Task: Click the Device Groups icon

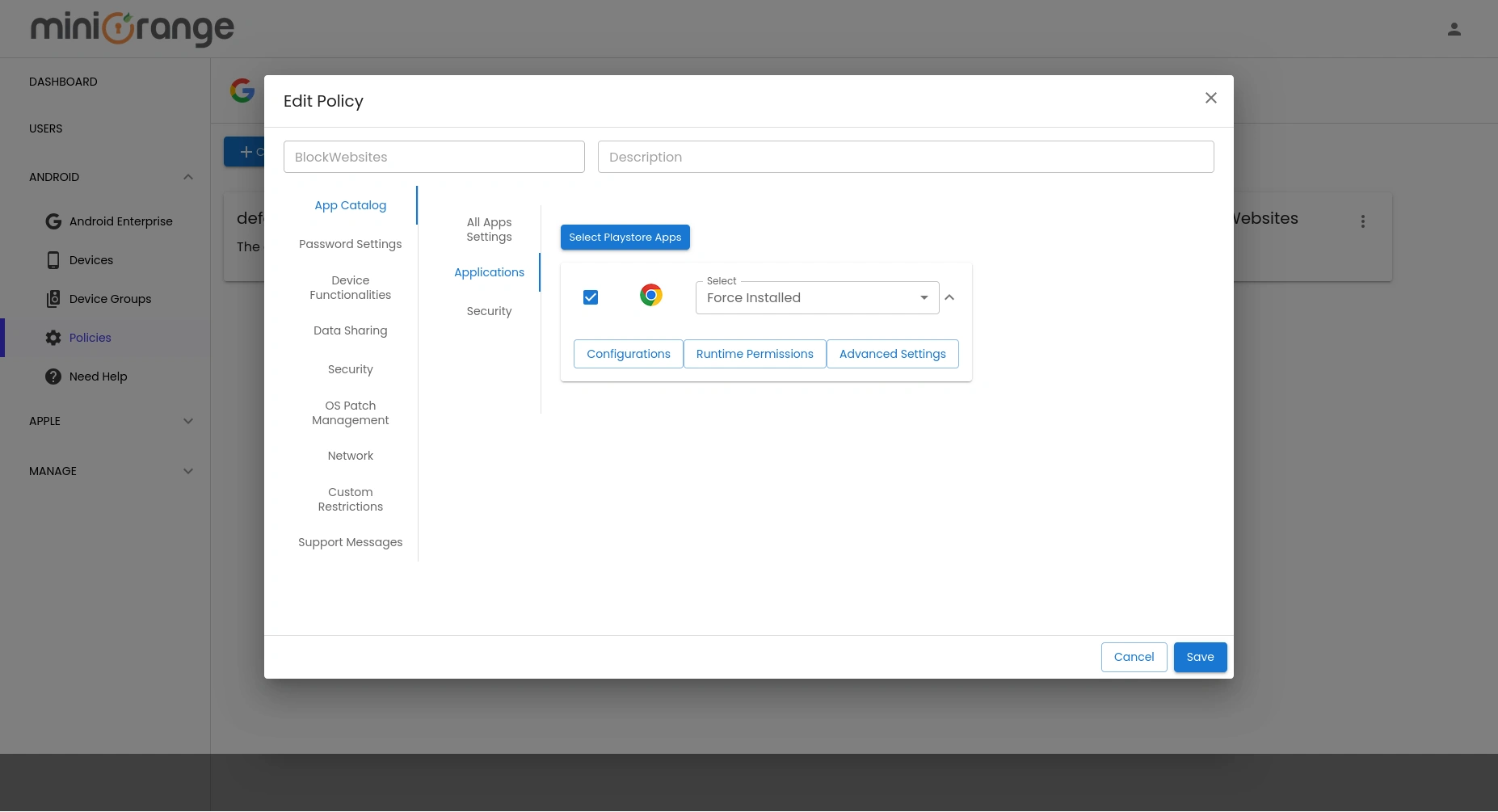Action: coord(53,299)
